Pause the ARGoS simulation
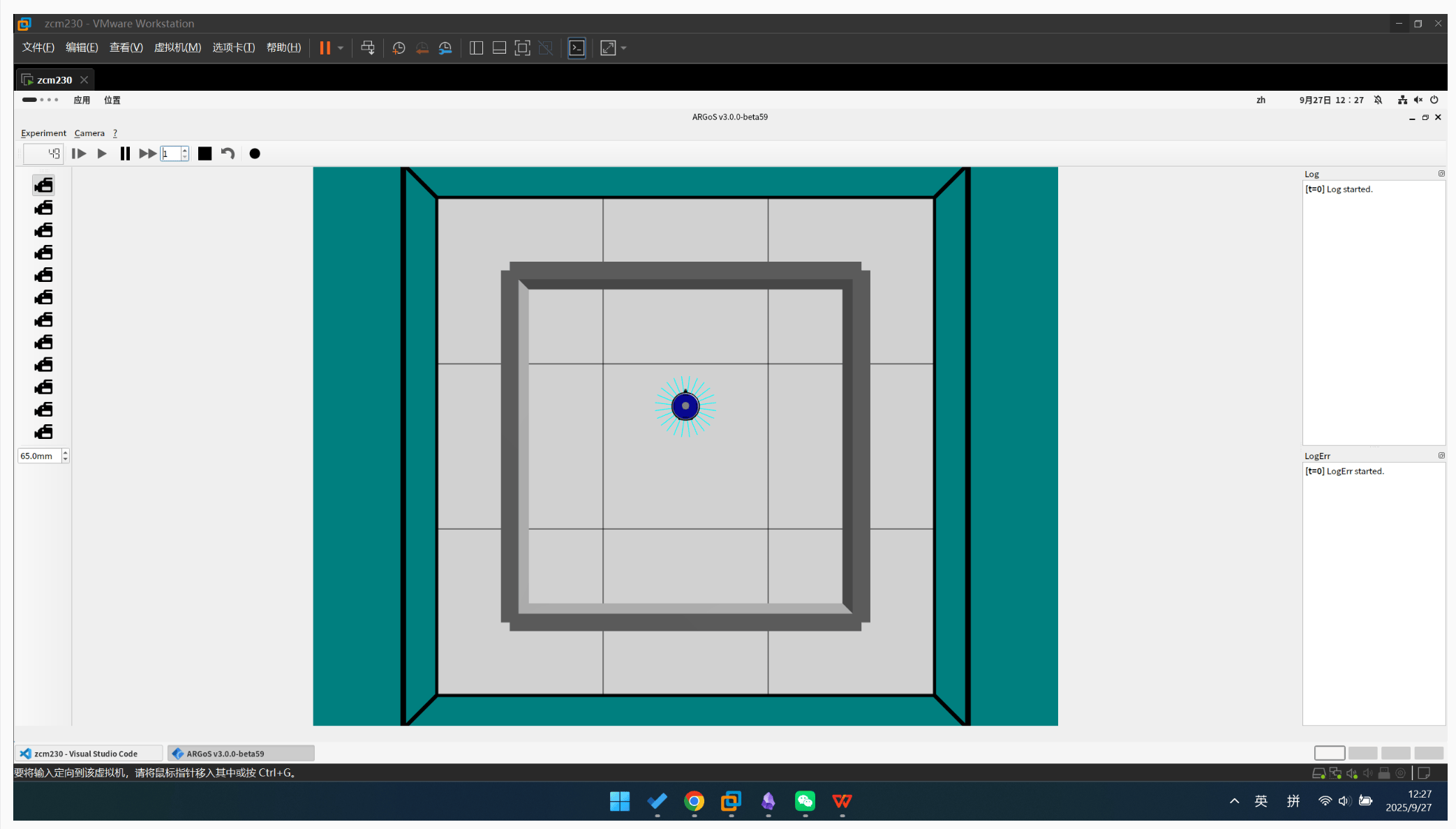 125,154
